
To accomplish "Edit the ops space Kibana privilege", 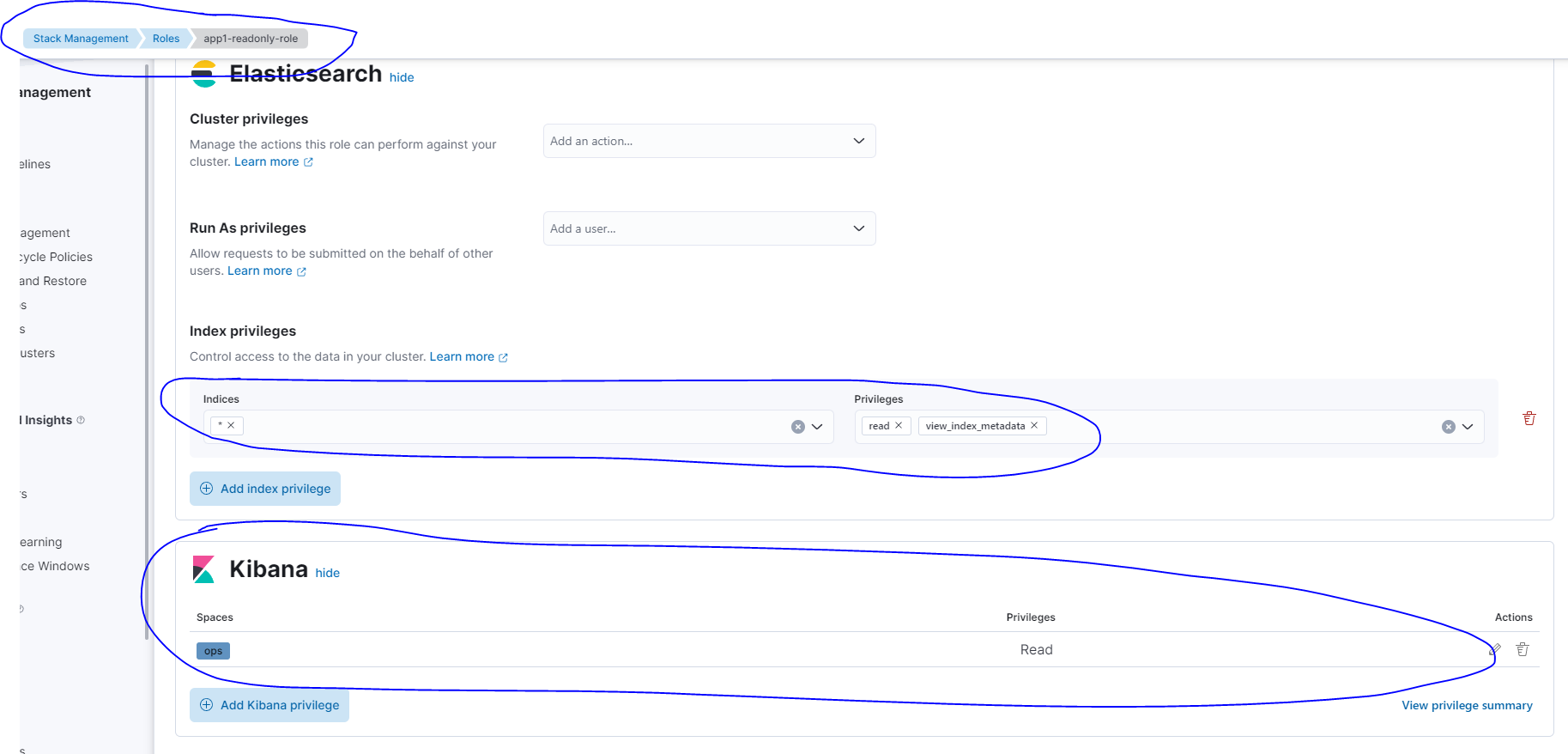I will coord(1495,649).
